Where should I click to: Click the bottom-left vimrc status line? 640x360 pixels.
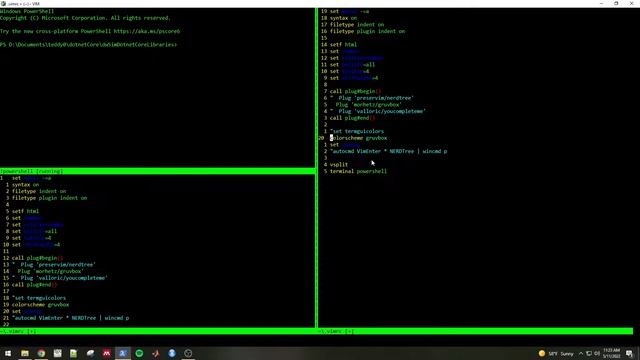point(157,331)
